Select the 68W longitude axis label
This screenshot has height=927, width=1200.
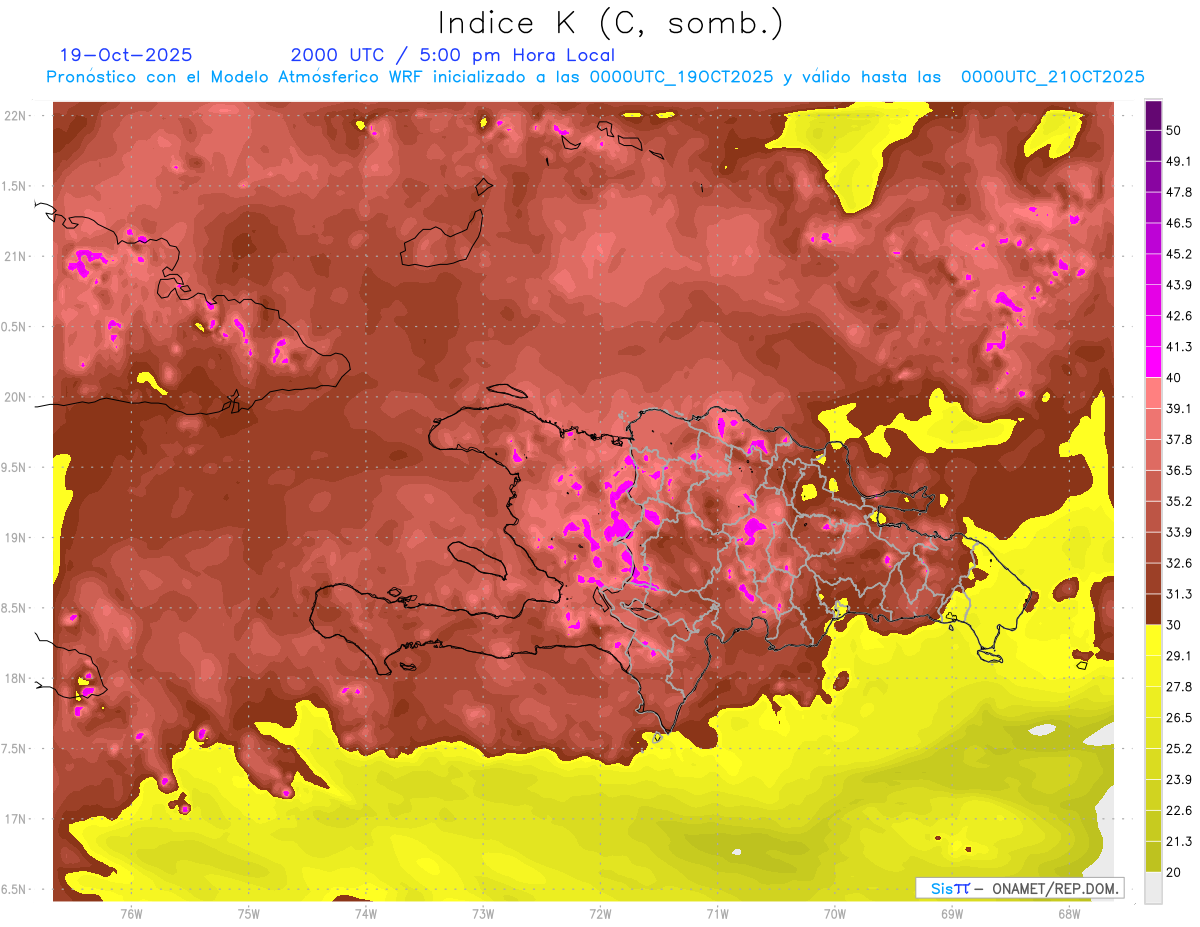pos(1068,913)
